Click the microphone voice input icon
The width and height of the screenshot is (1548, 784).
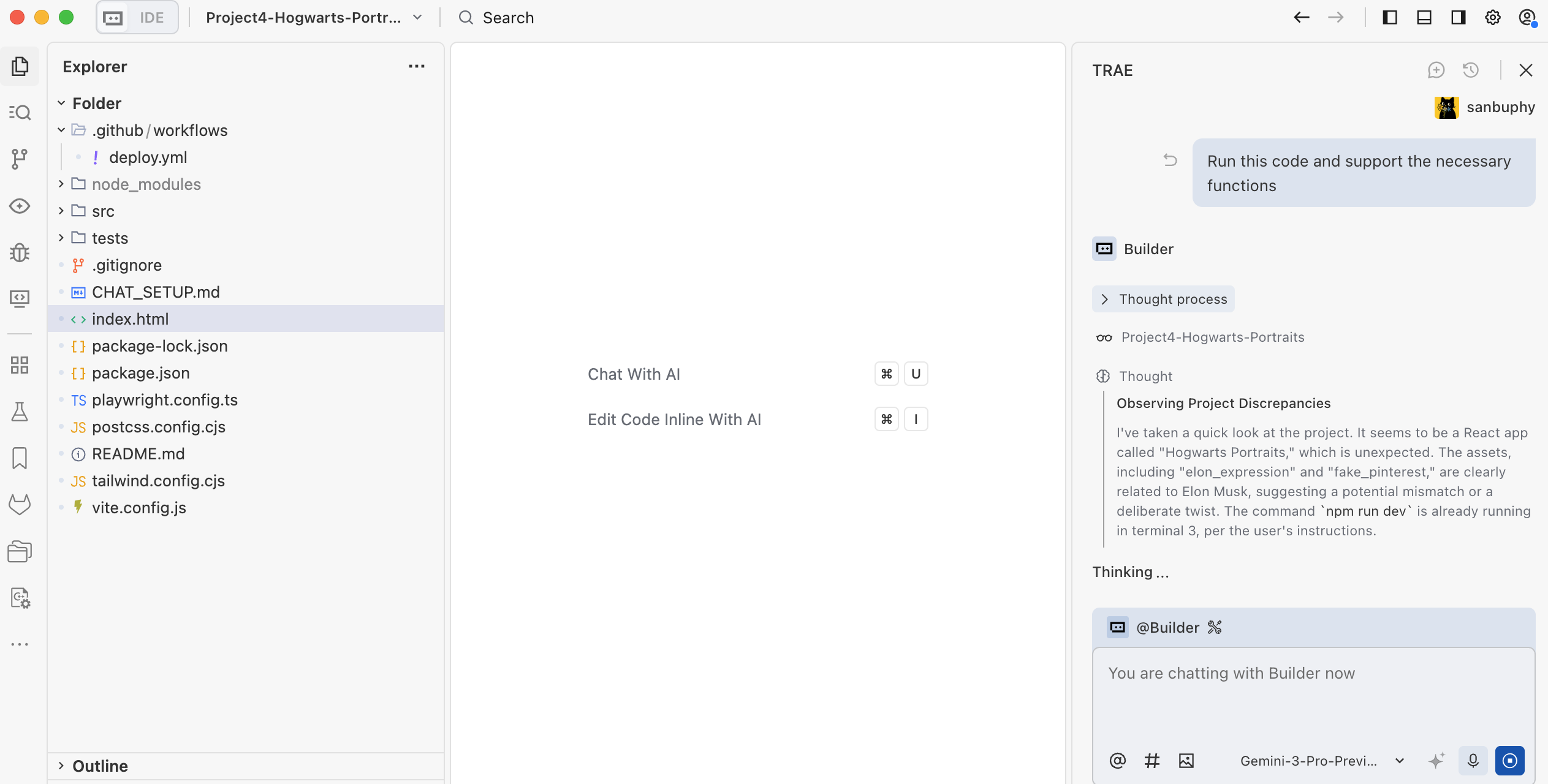pyautogui.click(x=1473, y=761)
